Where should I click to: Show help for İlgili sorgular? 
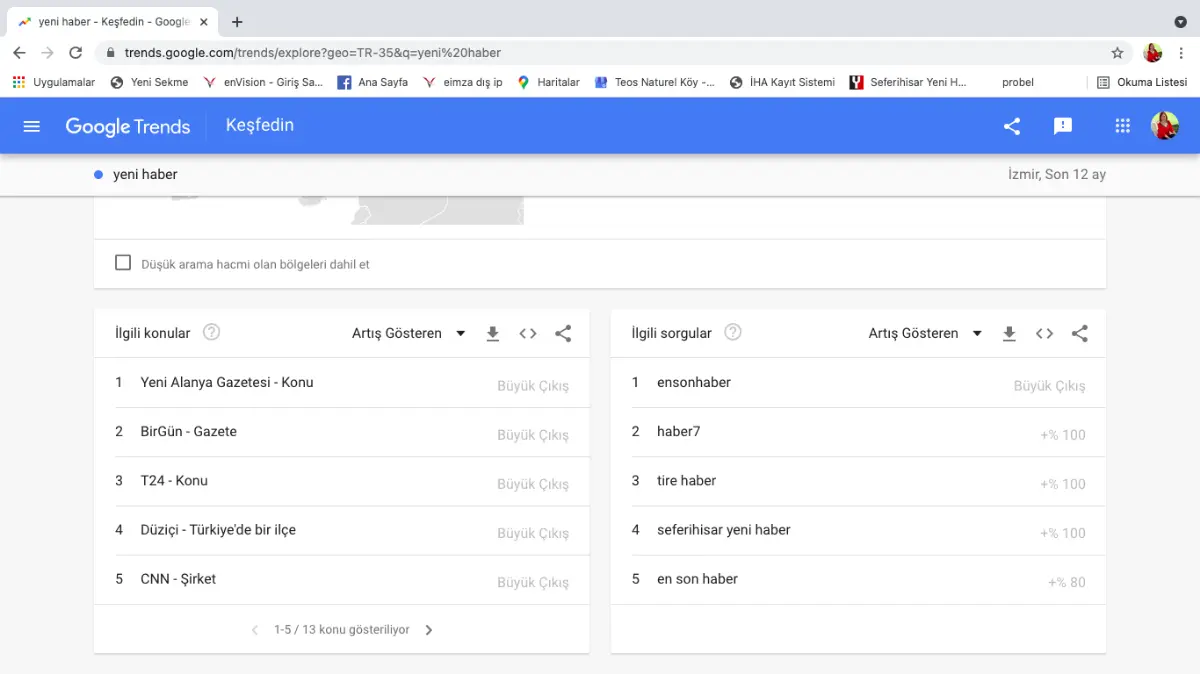(733, 332)
